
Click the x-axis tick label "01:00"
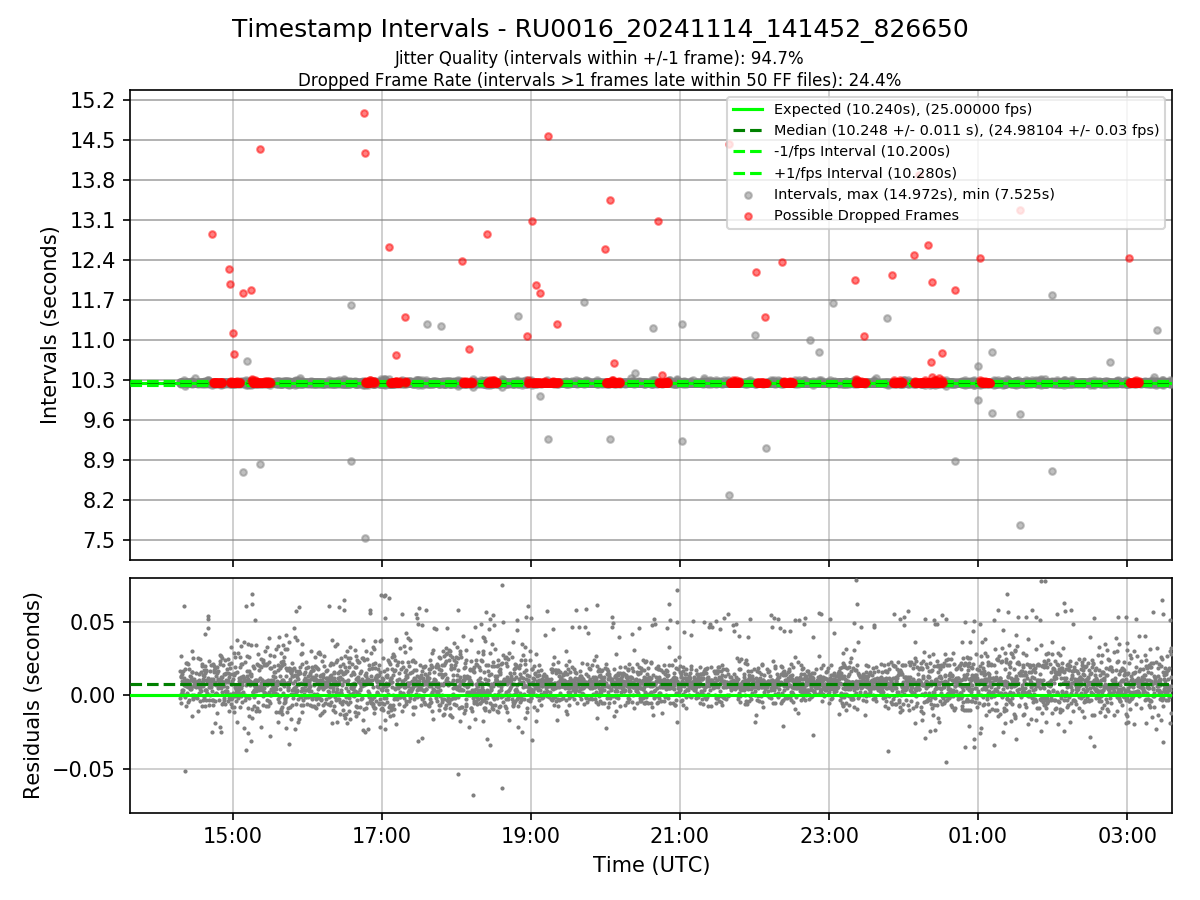point(978,838)
